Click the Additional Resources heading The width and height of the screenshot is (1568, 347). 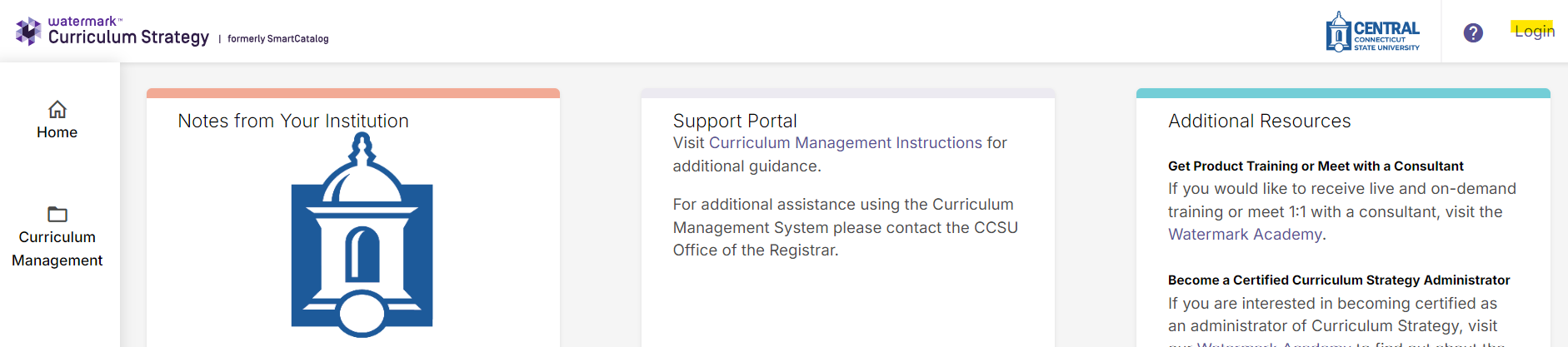tap(1259, 121)
